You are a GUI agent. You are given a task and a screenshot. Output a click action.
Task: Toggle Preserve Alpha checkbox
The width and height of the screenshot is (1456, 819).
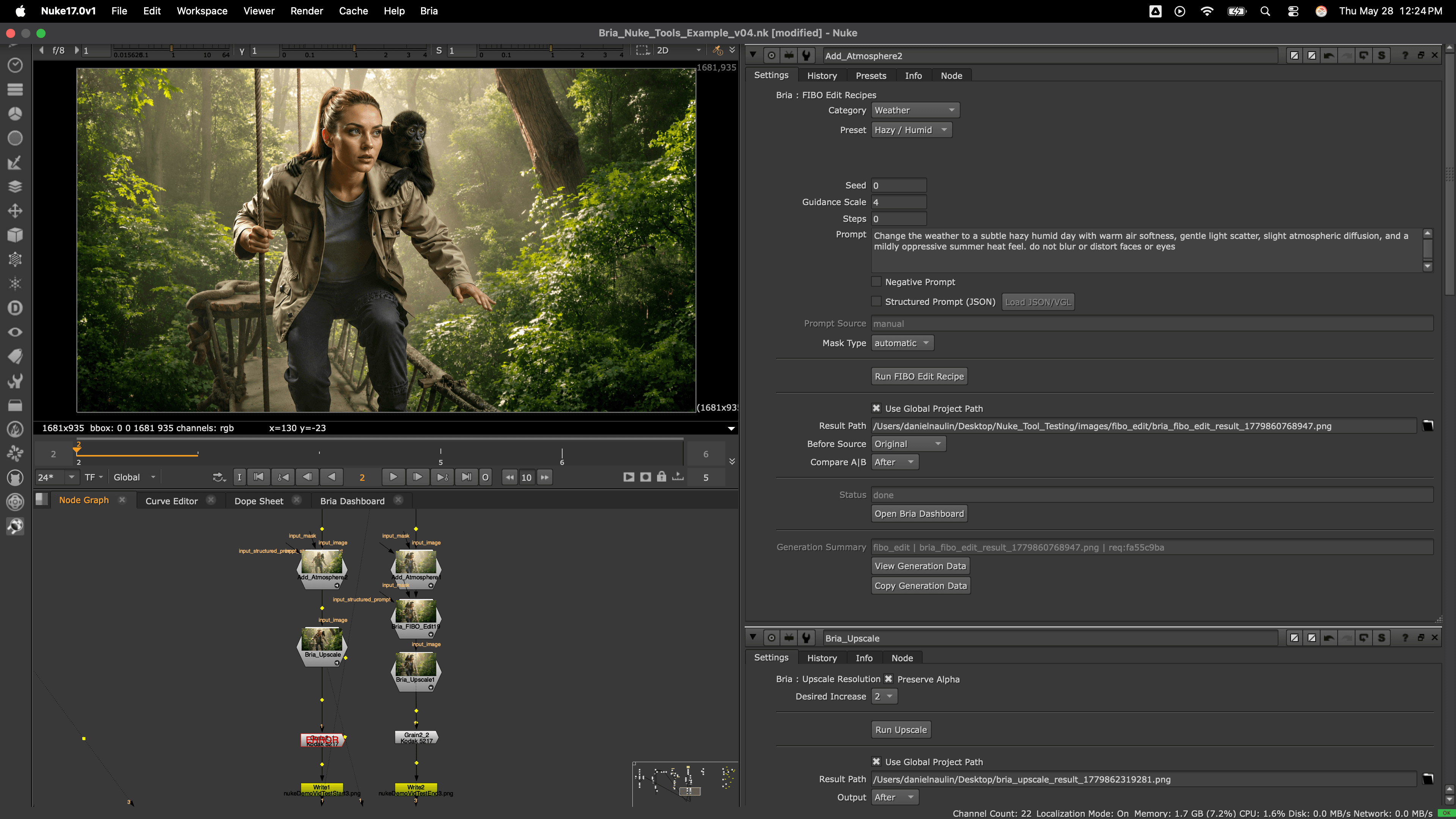[888, 679]
